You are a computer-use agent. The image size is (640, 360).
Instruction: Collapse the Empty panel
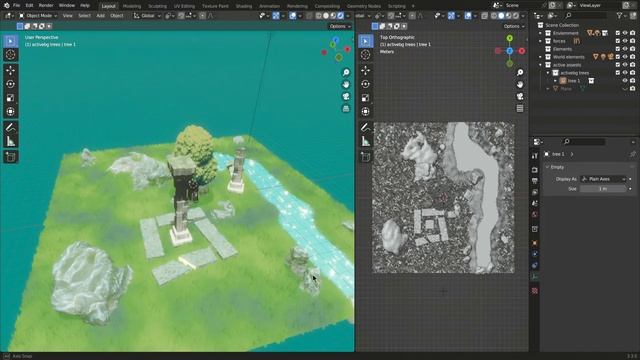(x=548, y=167)
